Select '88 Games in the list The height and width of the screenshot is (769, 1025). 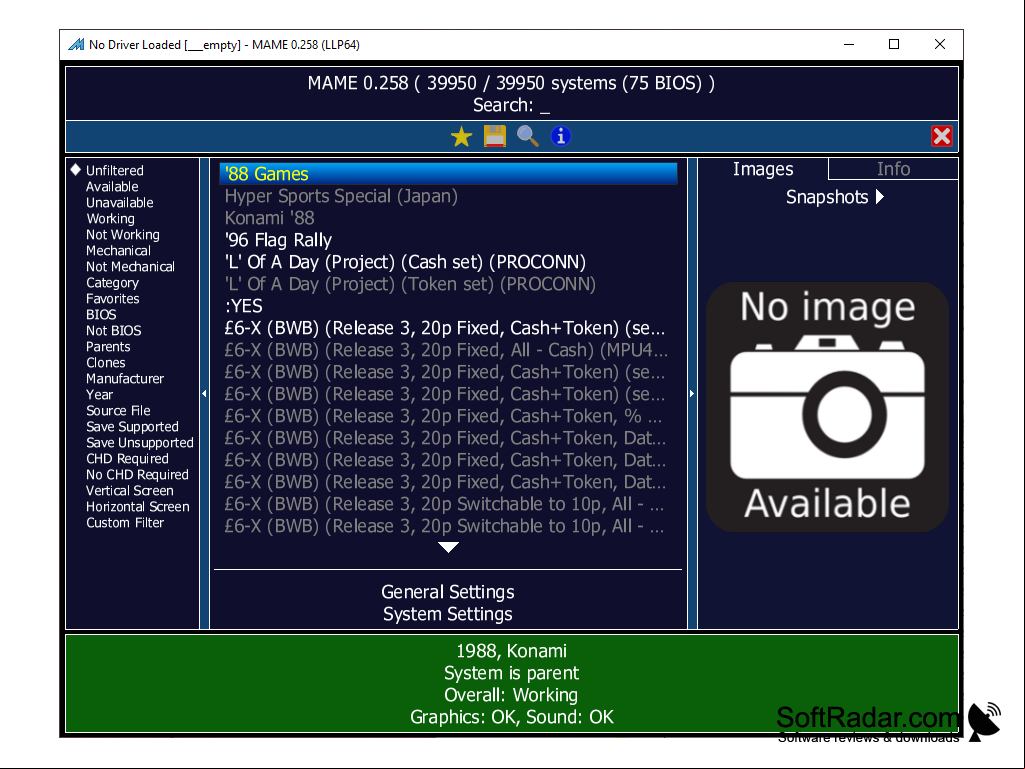pyautogui.click(x=448, y=174)
